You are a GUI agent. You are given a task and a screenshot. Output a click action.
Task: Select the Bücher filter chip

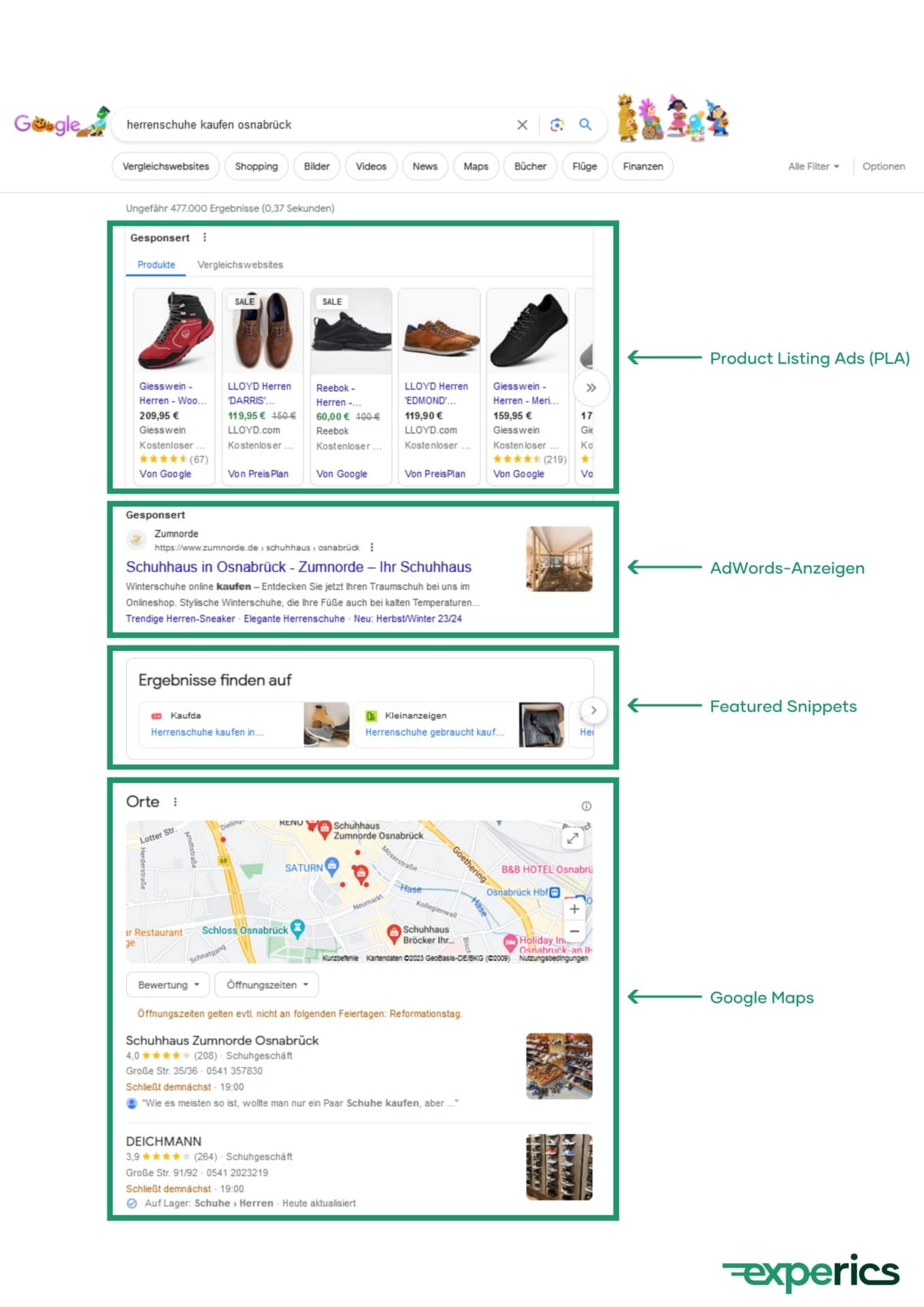(x=530, y=166)
